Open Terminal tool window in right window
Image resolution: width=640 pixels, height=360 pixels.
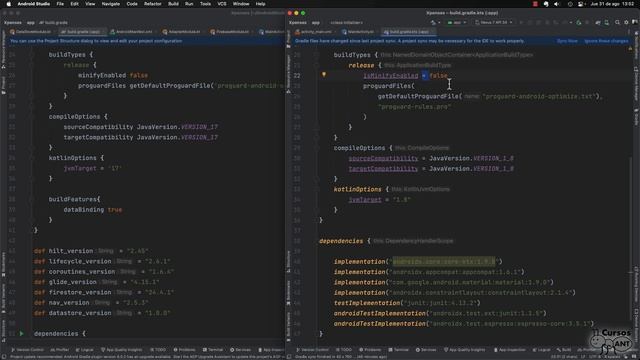[399, 350]
